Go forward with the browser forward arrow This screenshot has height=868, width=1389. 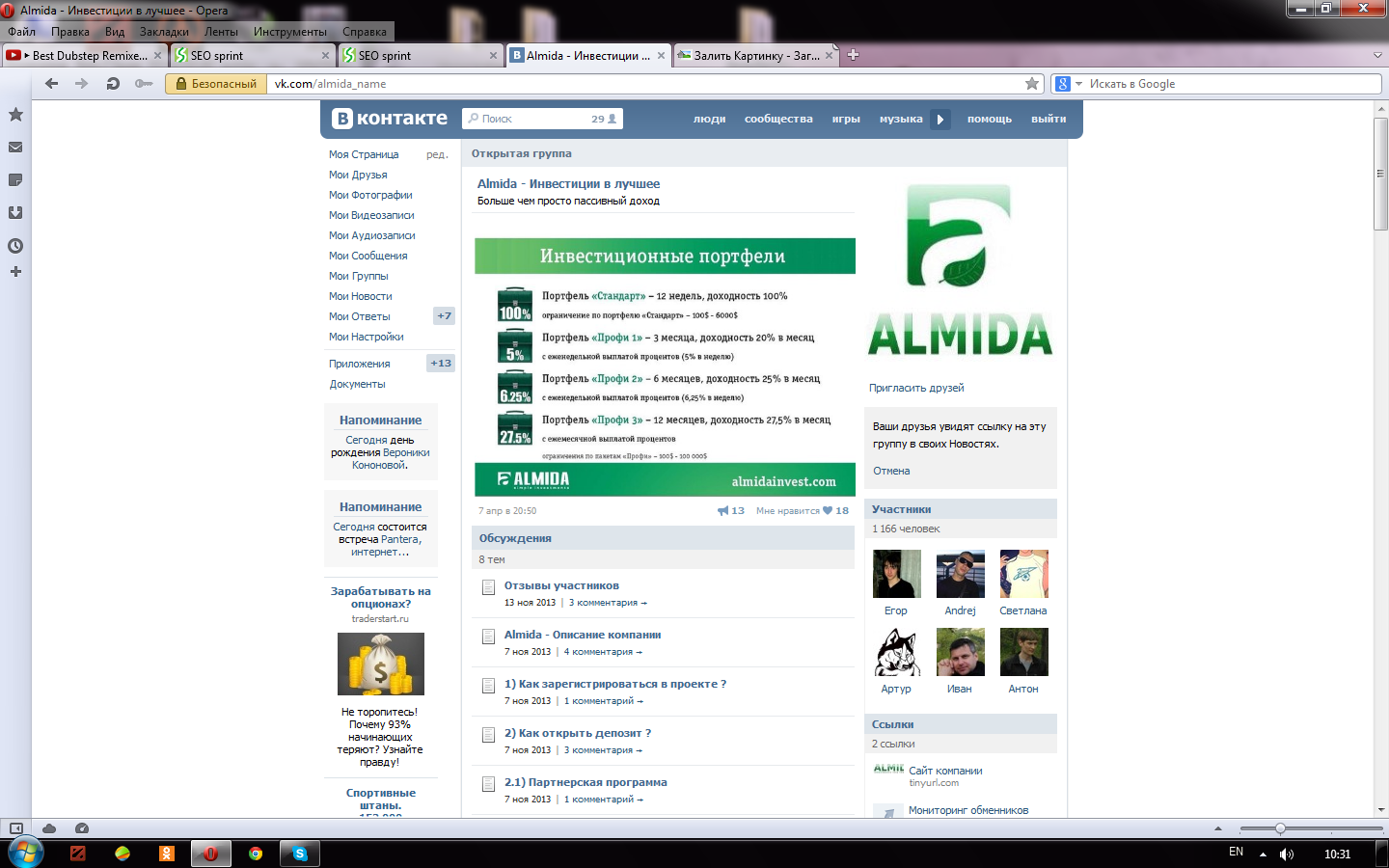click(82, 84)
